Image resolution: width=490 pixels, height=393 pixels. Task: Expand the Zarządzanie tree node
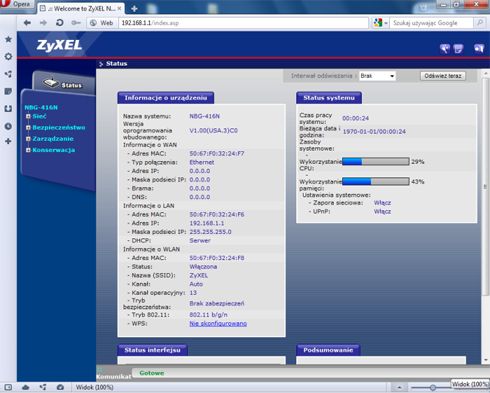[28, 139]
